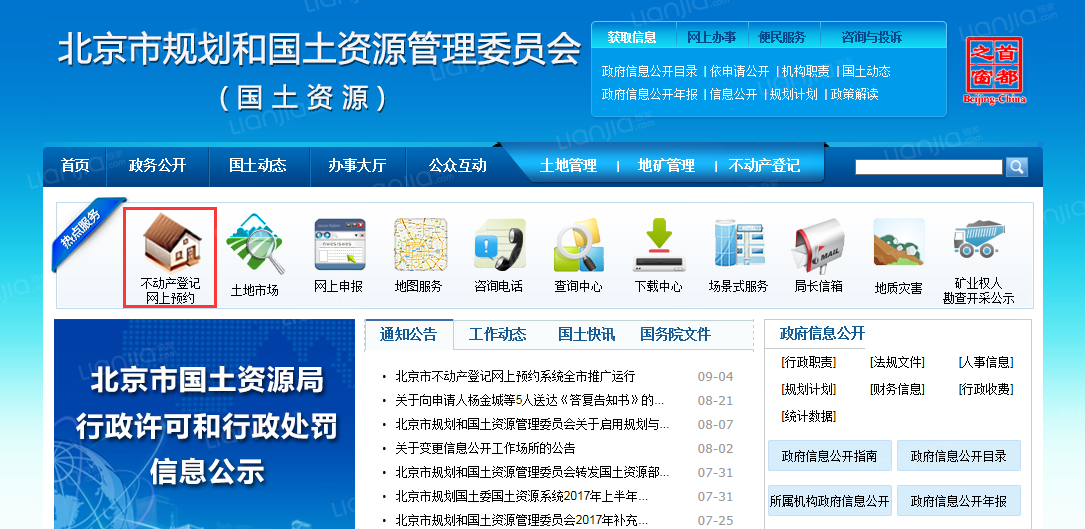Viewport: 1085px width, 529px height.
Task: Click the 下载中心 download arrow icon
Action: pos(659,244)
